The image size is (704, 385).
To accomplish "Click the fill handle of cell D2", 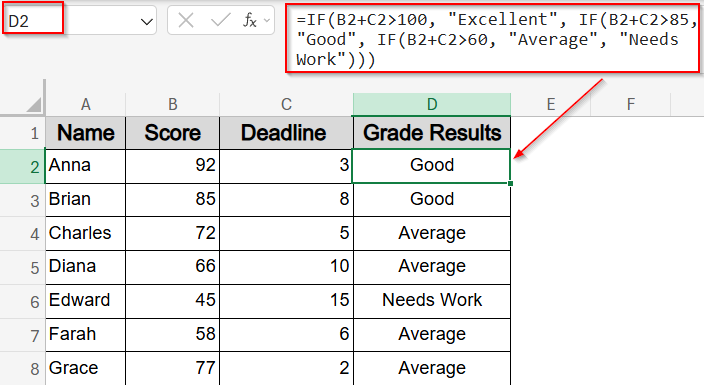I will click(x=510, y=183).
